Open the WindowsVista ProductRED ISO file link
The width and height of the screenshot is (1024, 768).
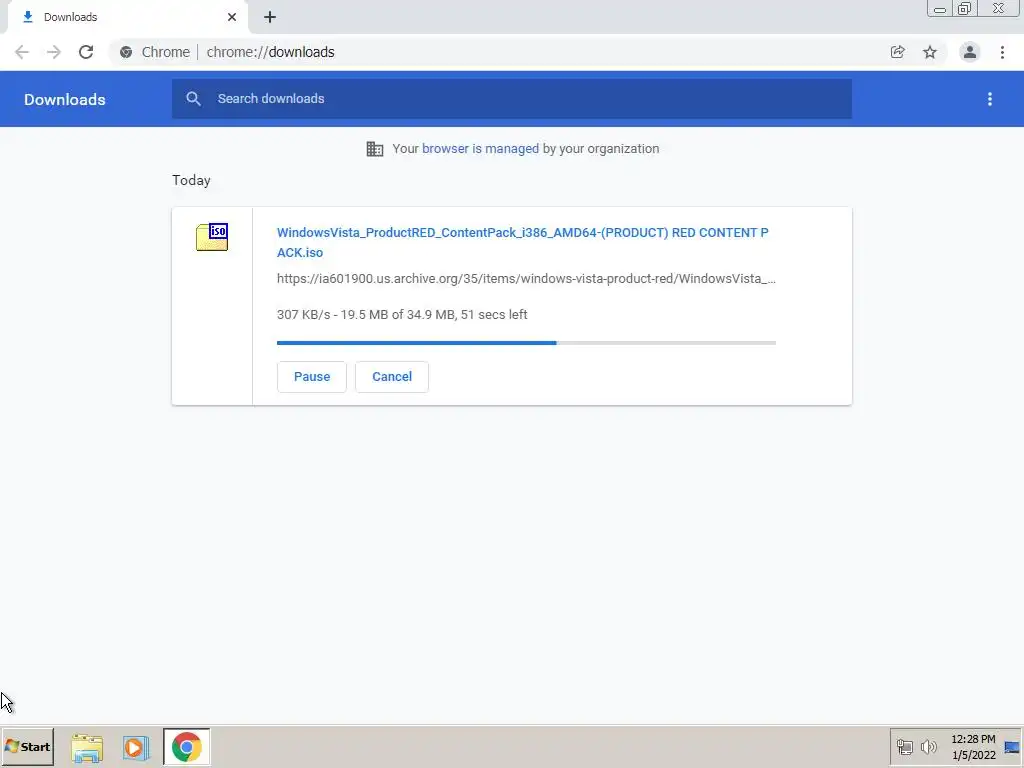click(x=522, y=242)
